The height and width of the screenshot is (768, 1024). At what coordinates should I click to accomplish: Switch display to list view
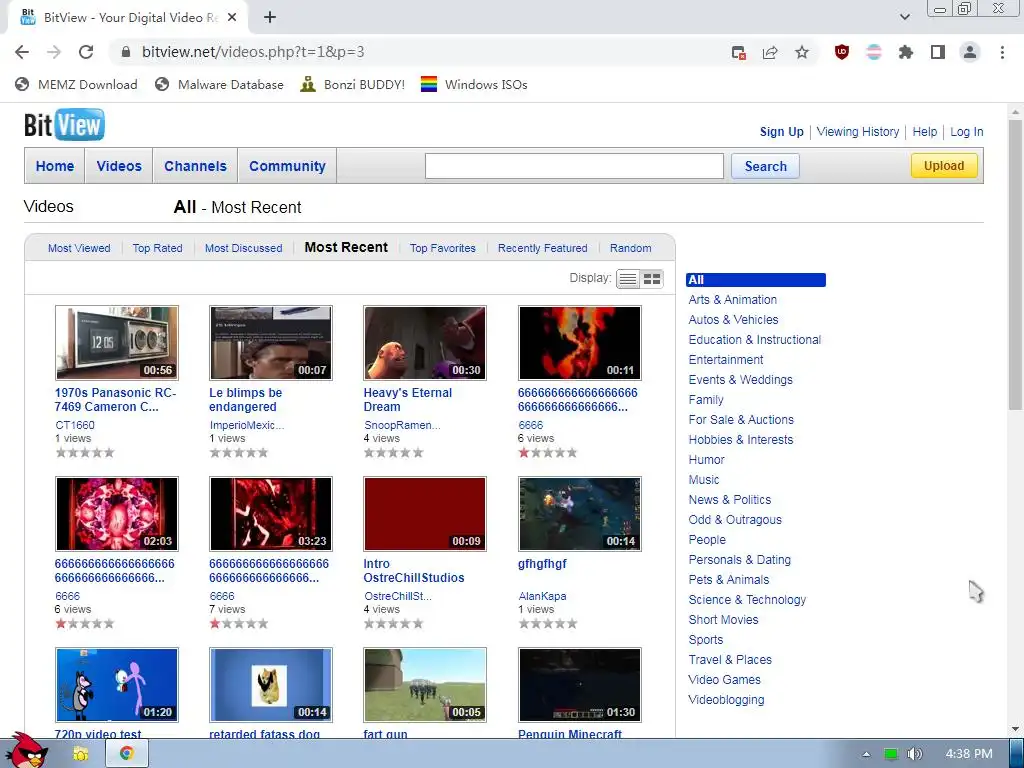[628, 279]
